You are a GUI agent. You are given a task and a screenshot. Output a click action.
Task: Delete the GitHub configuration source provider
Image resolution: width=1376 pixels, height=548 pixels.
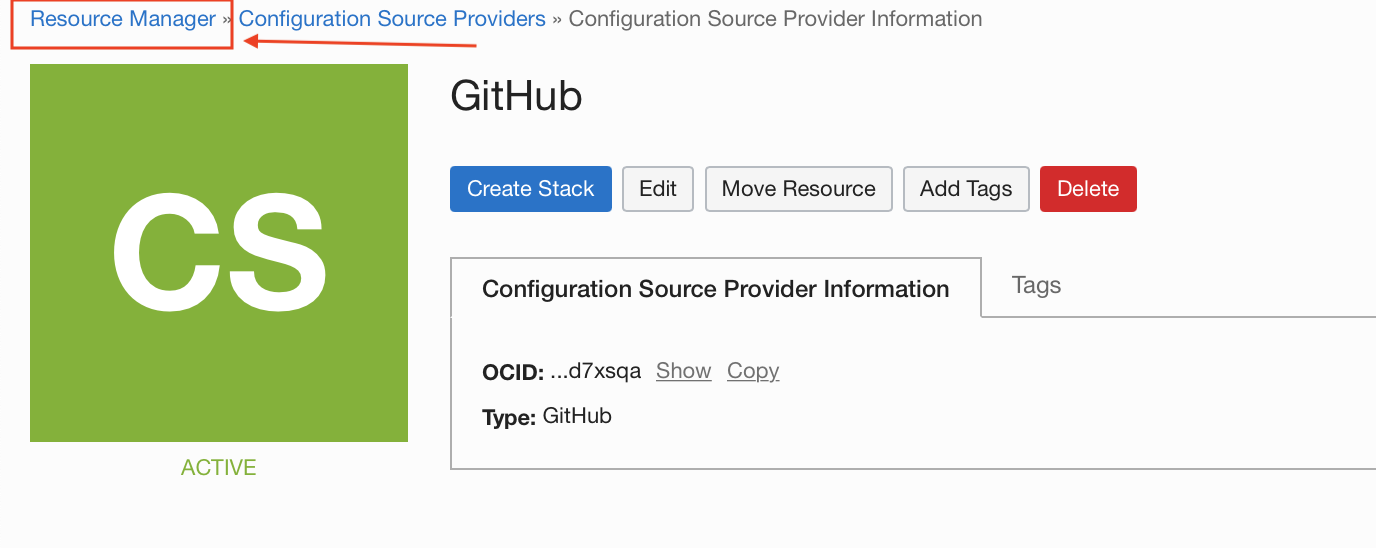pyautogui.click(x=1088, y=189)
